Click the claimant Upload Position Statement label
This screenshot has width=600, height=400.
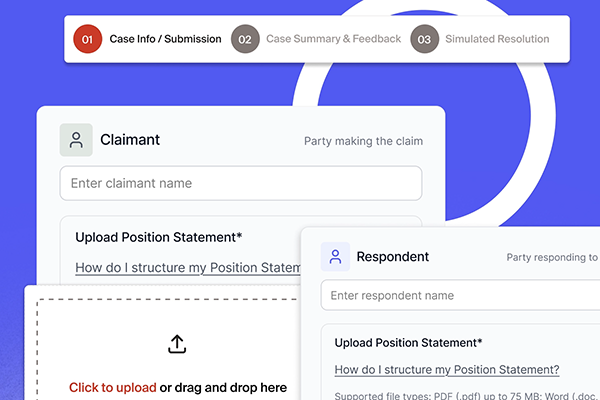[x=158, y=237]
